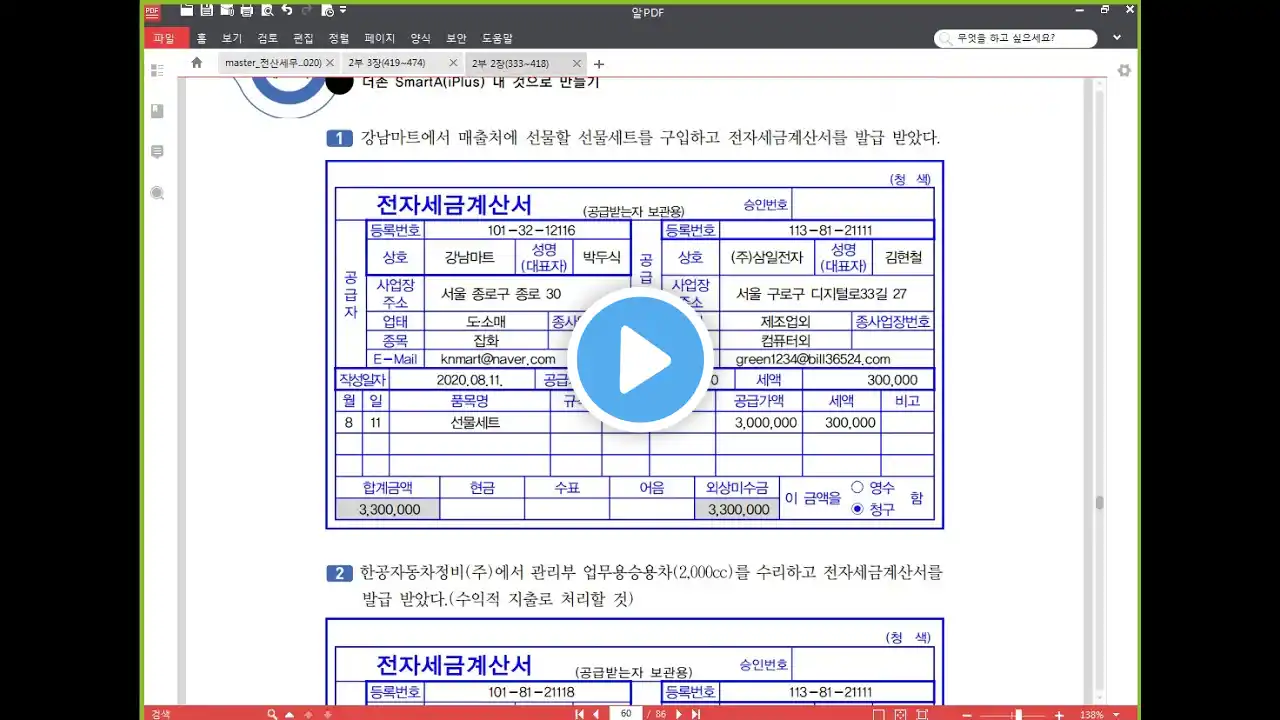Go to the first page button
This screenshot has width=1280, height=720.
coord(579,714)
